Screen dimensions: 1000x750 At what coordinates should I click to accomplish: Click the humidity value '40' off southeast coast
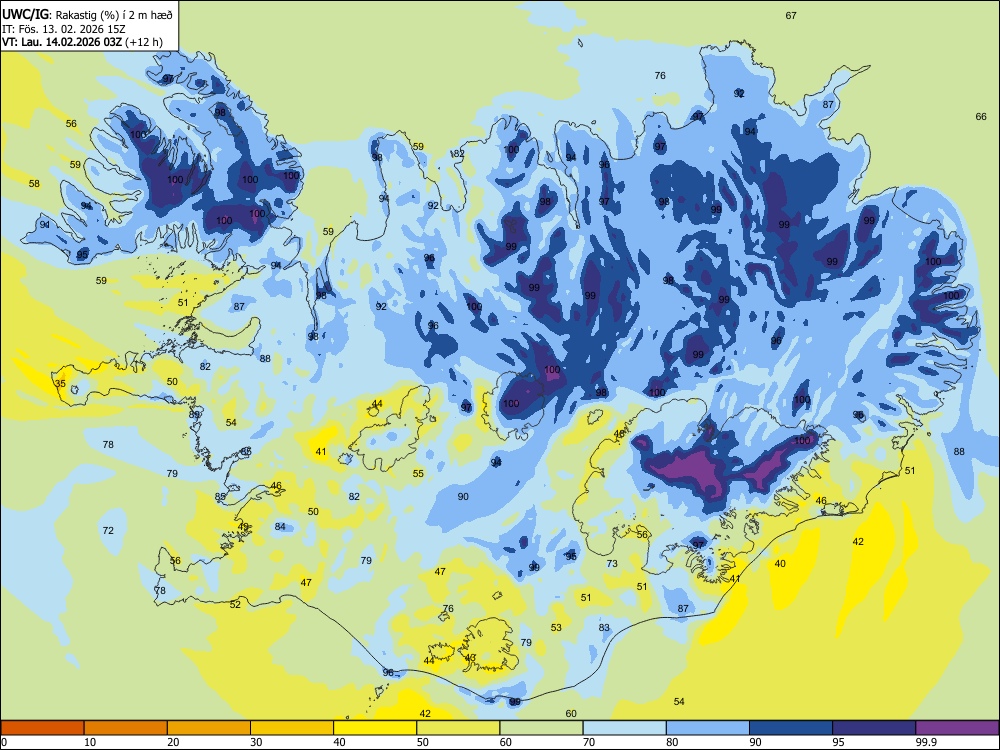coord(780,563)
